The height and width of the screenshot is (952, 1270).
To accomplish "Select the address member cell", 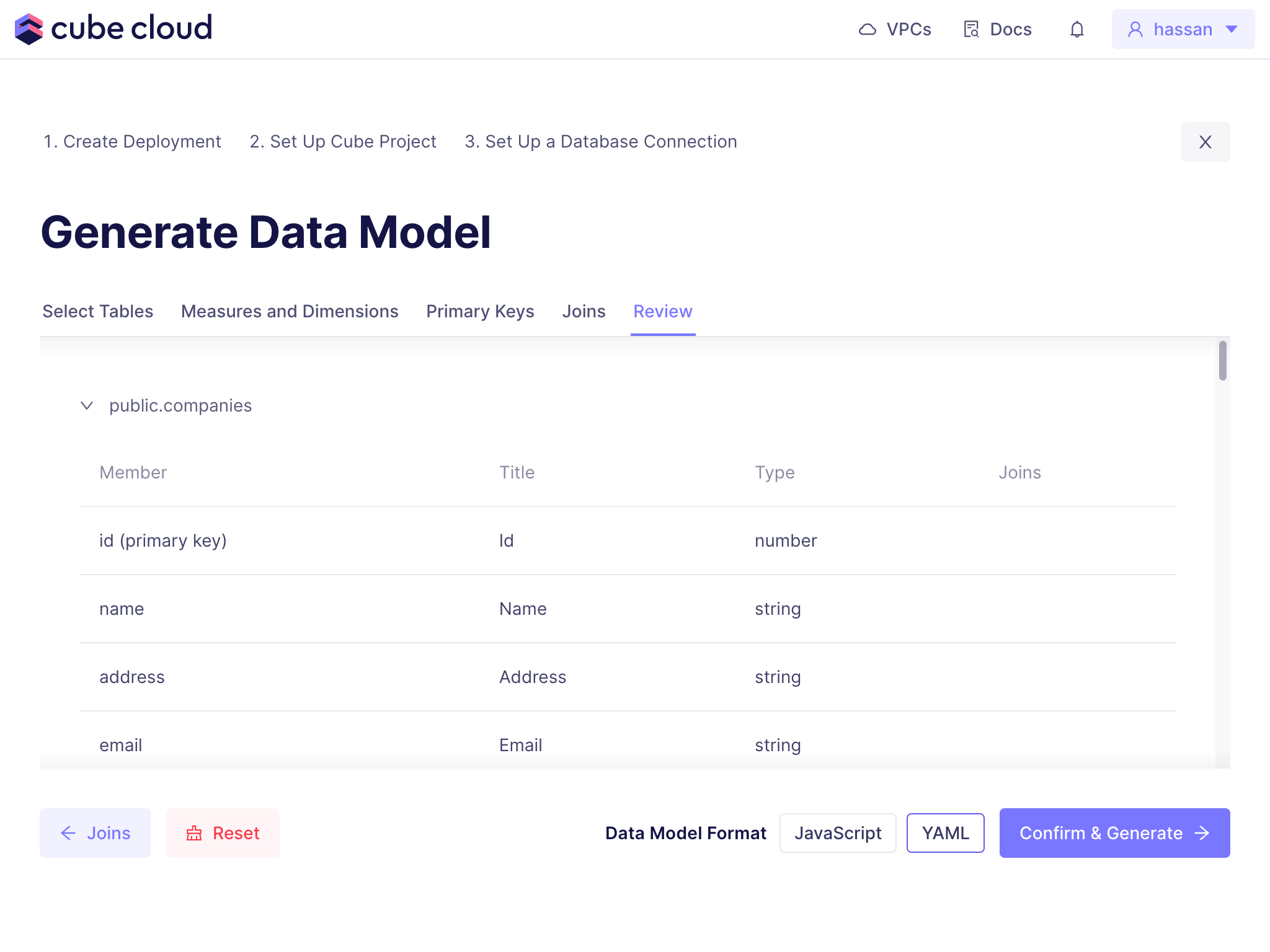I will (x=132, y=677).
